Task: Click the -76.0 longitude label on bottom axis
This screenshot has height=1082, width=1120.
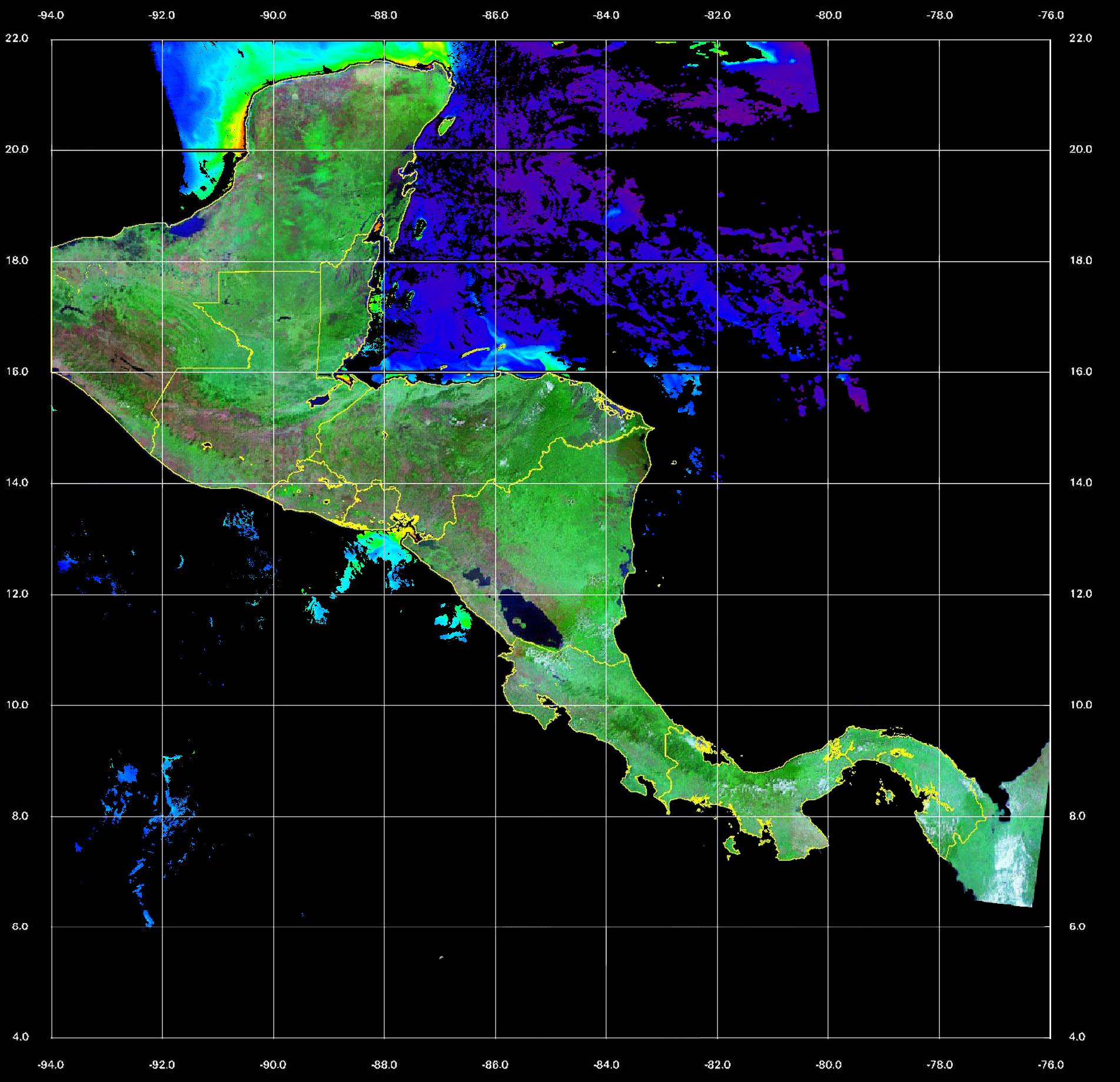Action: click(x=1051, y=1065)
